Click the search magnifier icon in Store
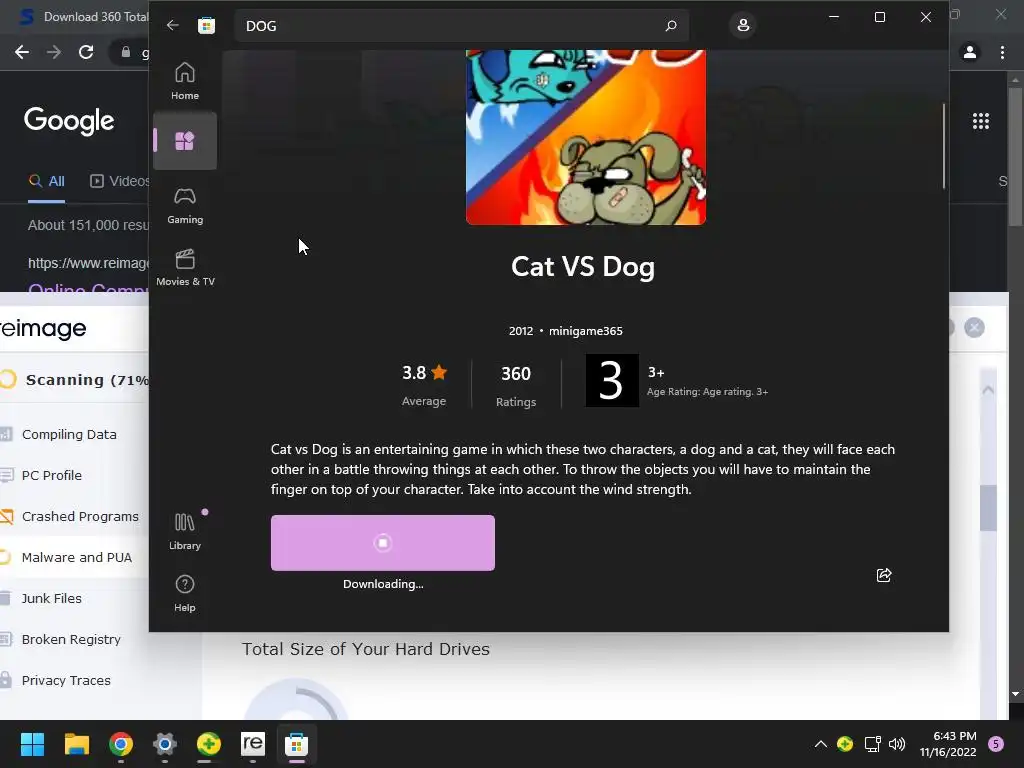 click(671, 26)
